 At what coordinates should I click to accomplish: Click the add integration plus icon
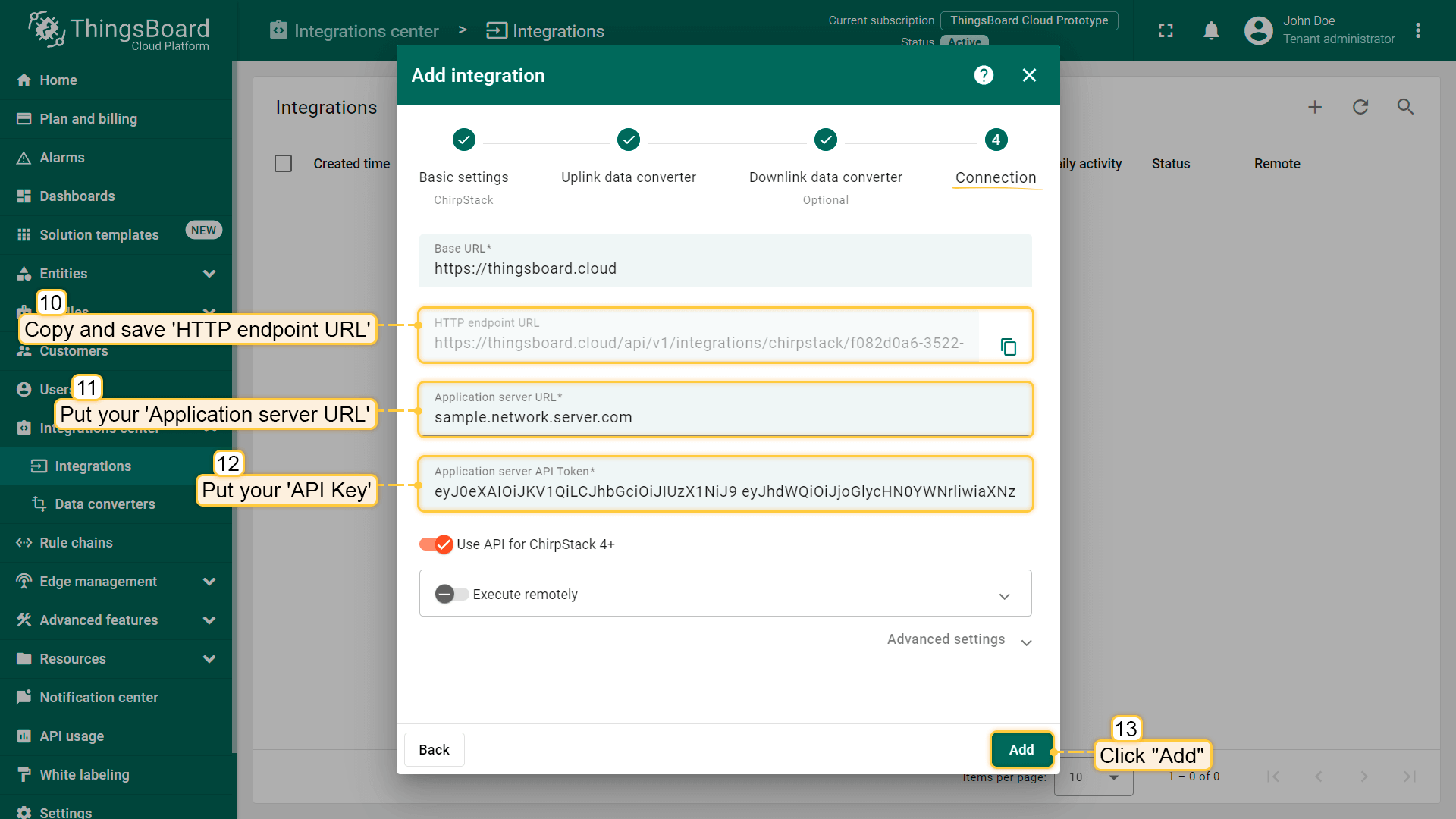click(1315, 107)
